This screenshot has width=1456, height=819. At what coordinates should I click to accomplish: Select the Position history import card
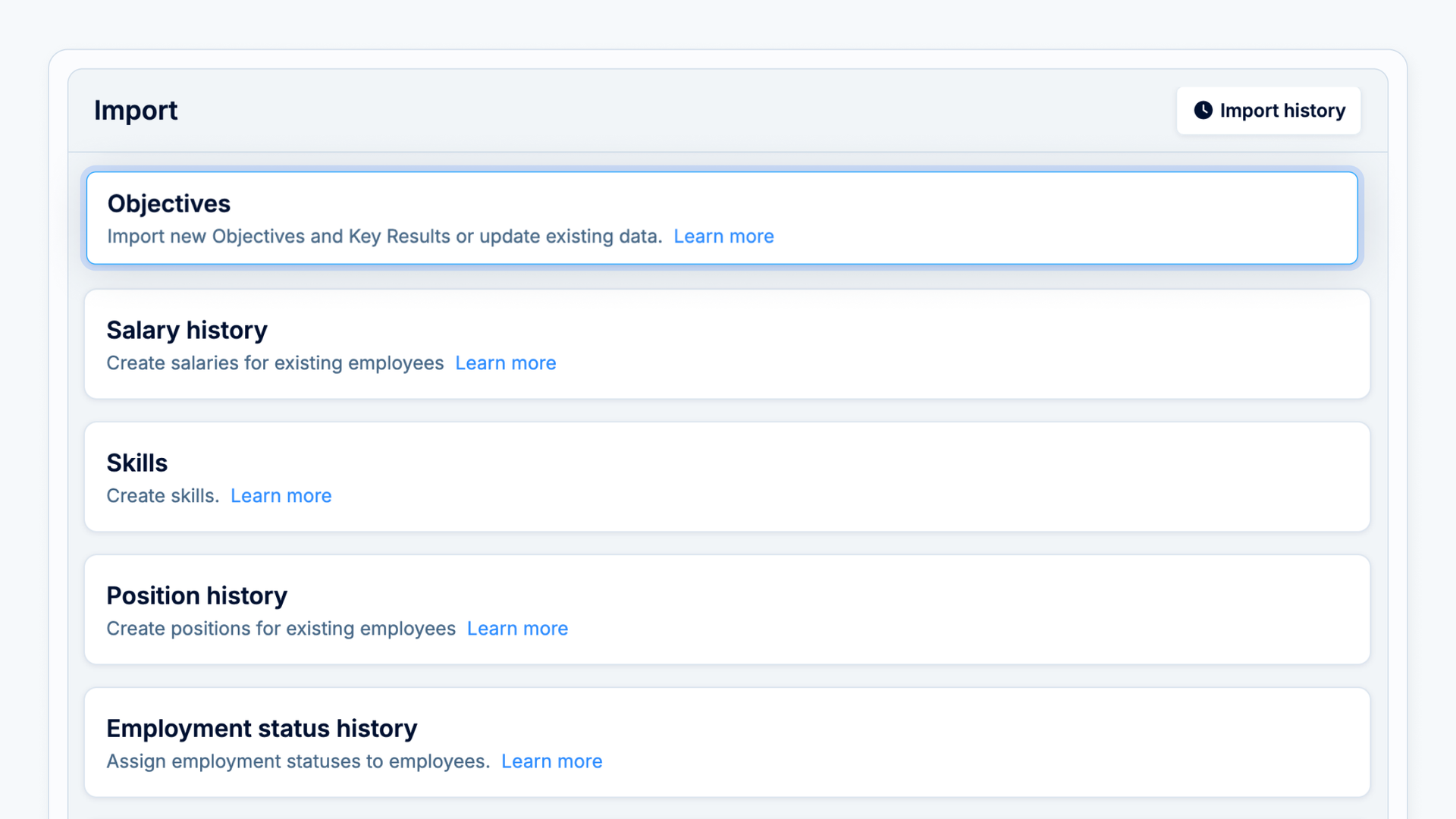coord(986,610)
